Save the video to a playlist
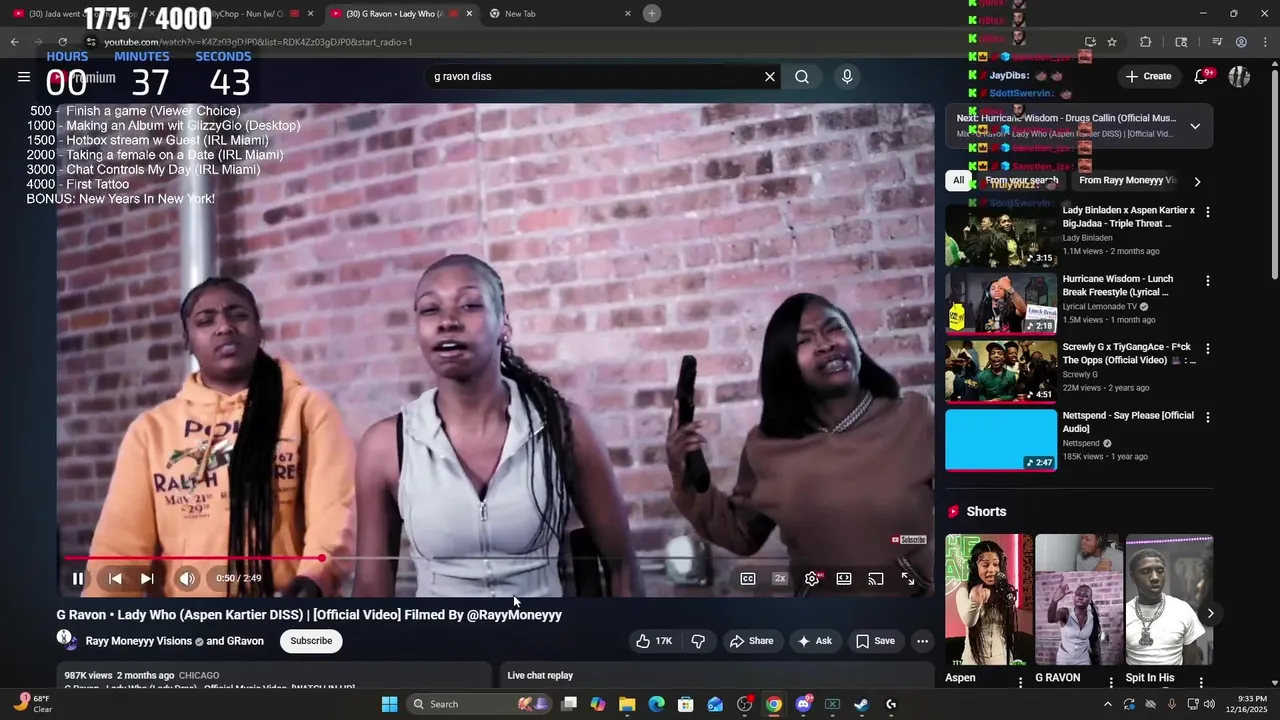 coord(875,641)
